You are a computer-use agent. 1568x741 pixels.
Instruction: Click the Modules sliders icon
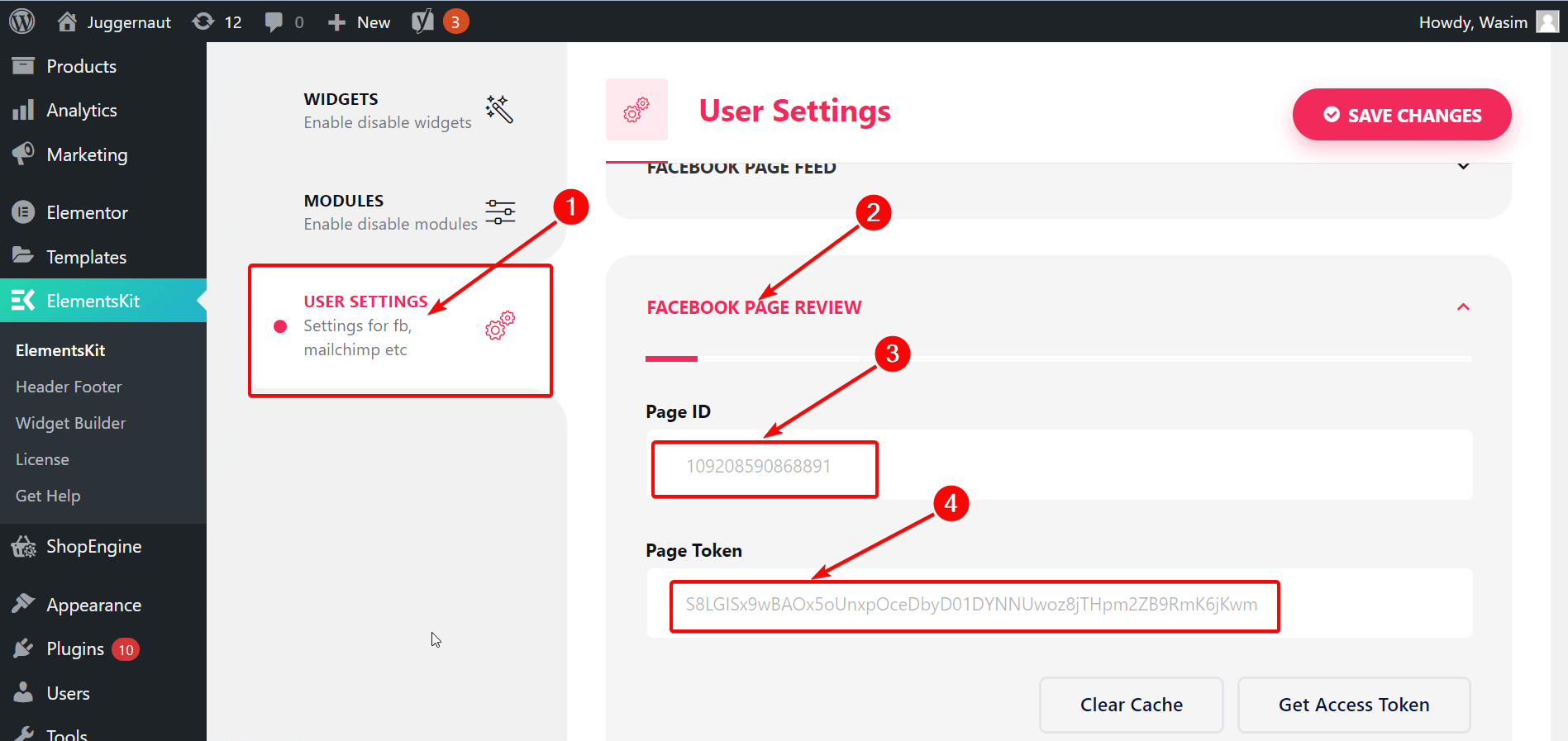500,211
